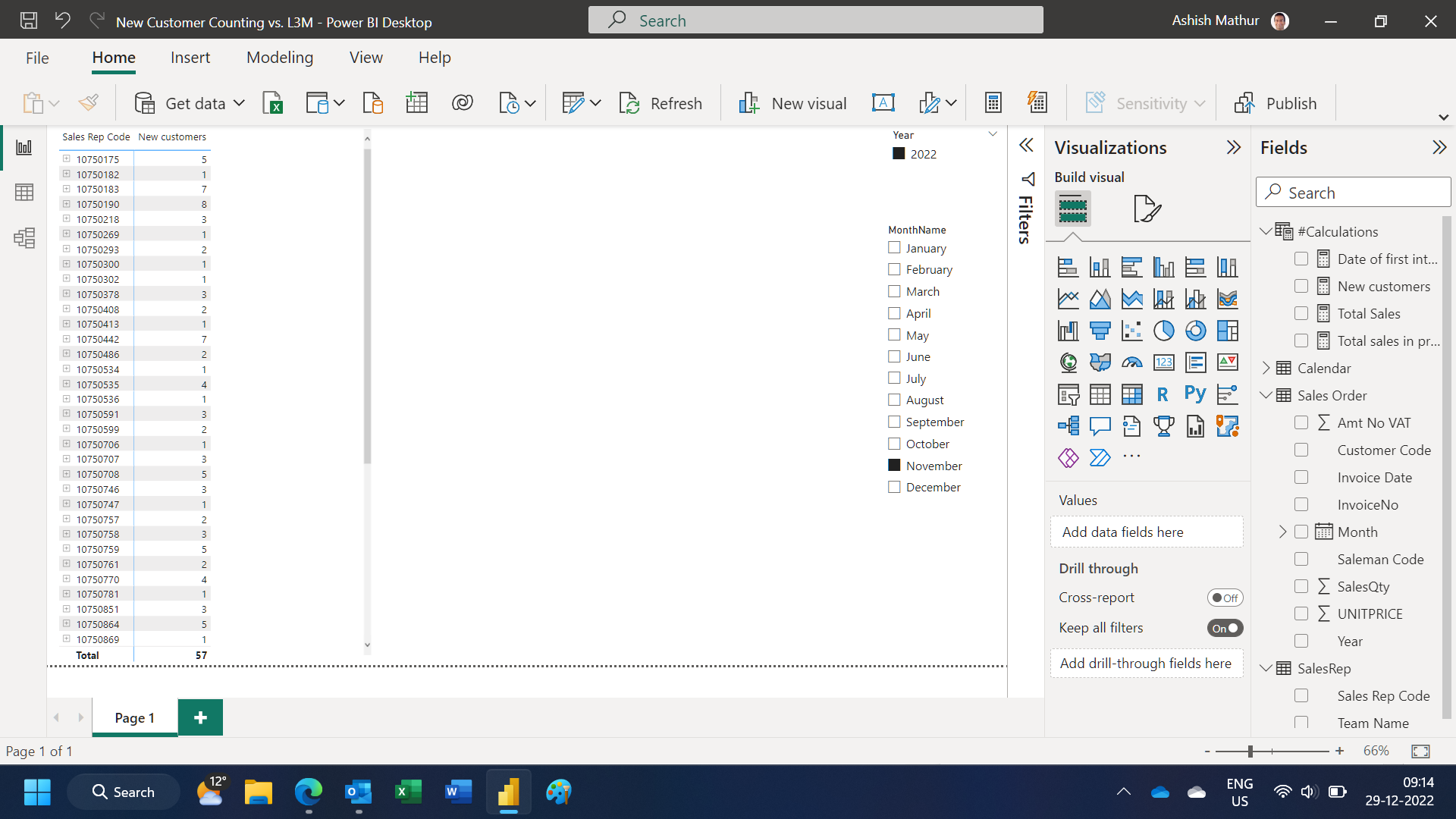Switch to Model view icon

(x=24, y=238)
